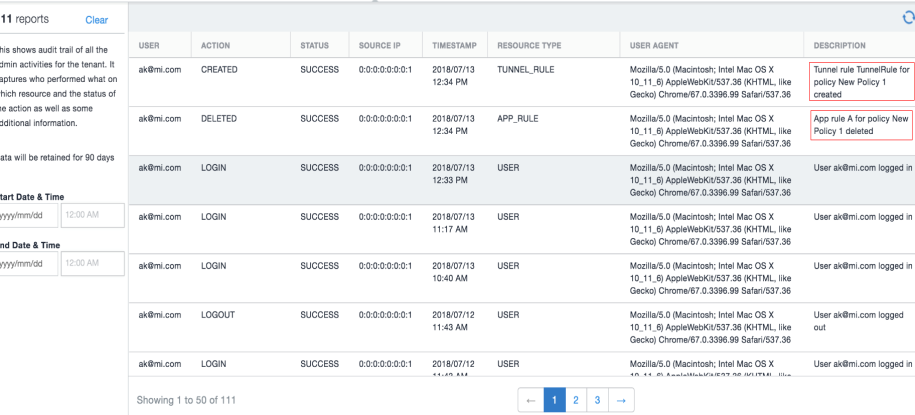Click the RESOURCE TYPE column header
This screenshot has width=915, height=415.
529,46
